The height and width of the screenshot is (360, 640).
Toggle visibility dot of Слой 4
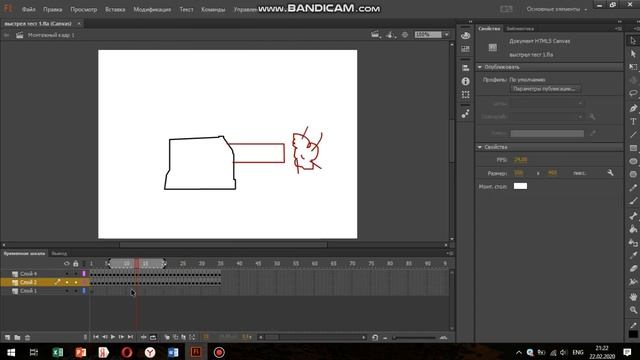[67, 274]
